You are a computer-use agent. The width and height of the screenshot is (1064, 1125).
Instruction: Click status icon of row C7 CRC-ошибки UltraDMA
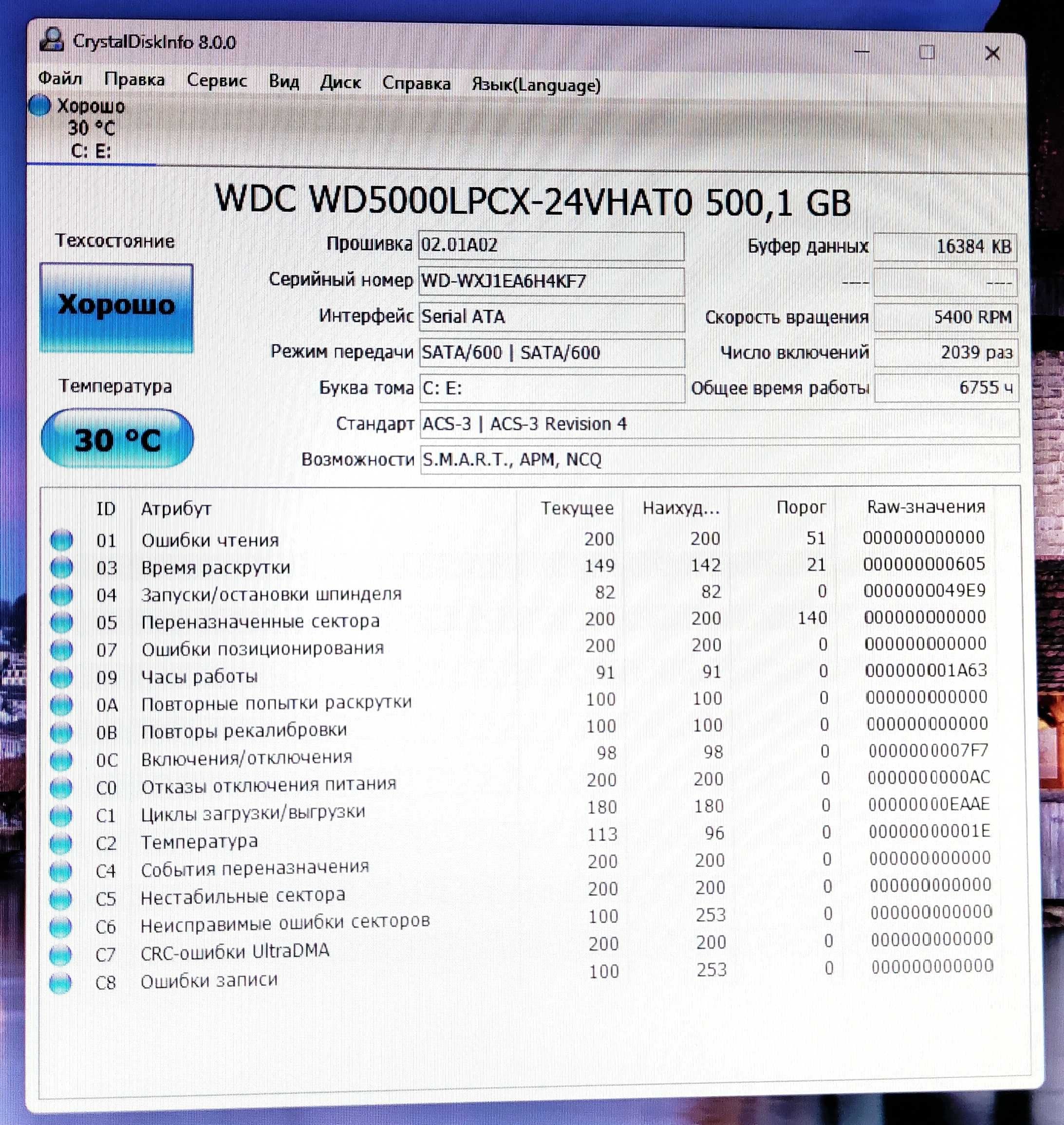(x=61, y=955)
